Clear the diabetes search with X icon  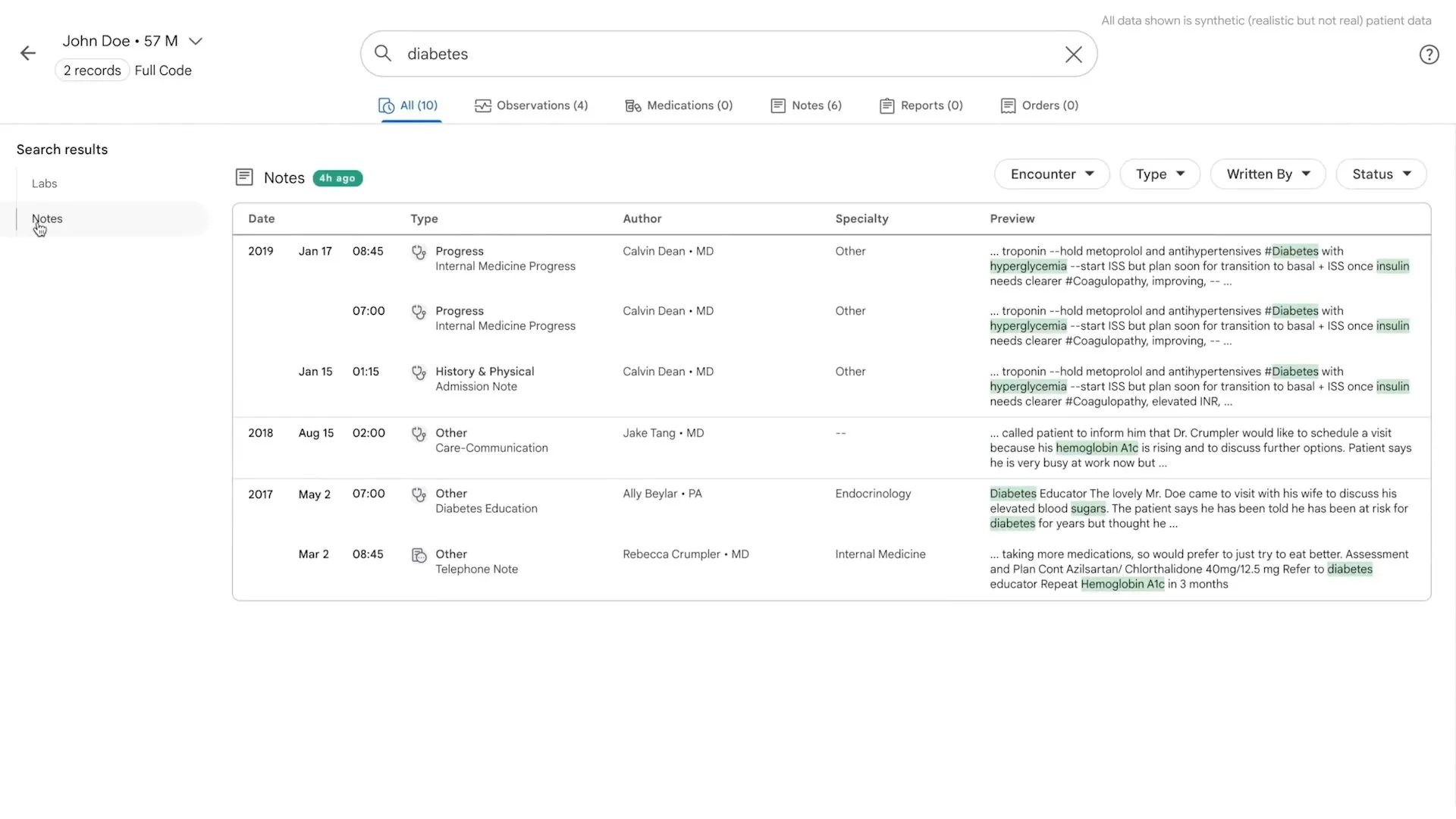coord(1073,55)
